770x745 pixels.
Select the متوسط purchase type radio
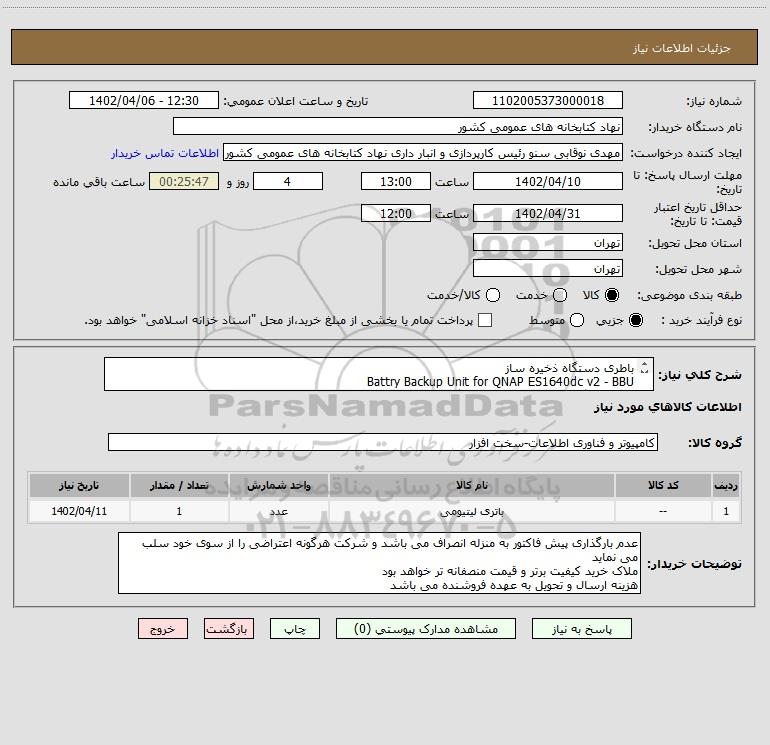point(577,320)
